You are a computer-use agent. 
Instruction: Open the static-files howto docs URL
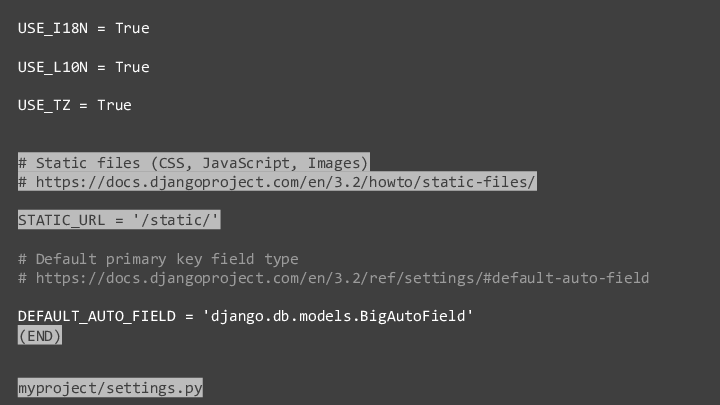(x=285, y=182)
